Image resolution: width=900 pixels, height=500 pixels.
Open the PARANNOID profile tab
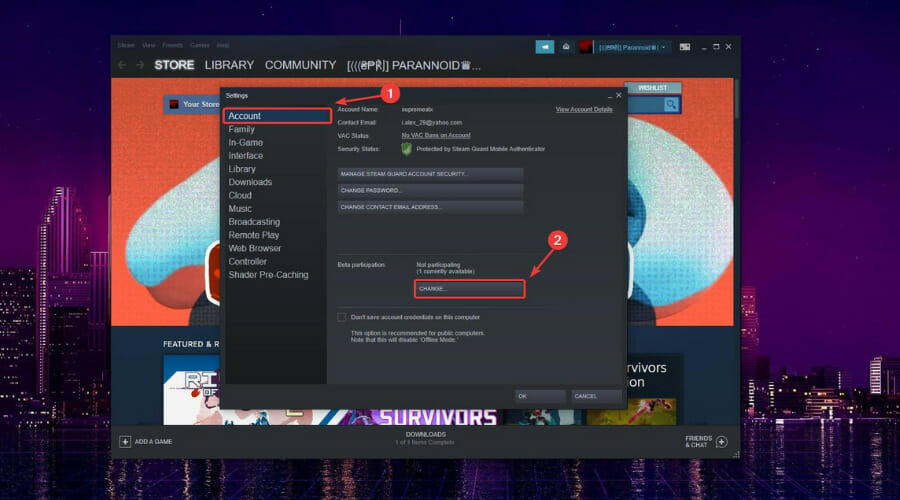pyautogui.click(x=413, y=65)
